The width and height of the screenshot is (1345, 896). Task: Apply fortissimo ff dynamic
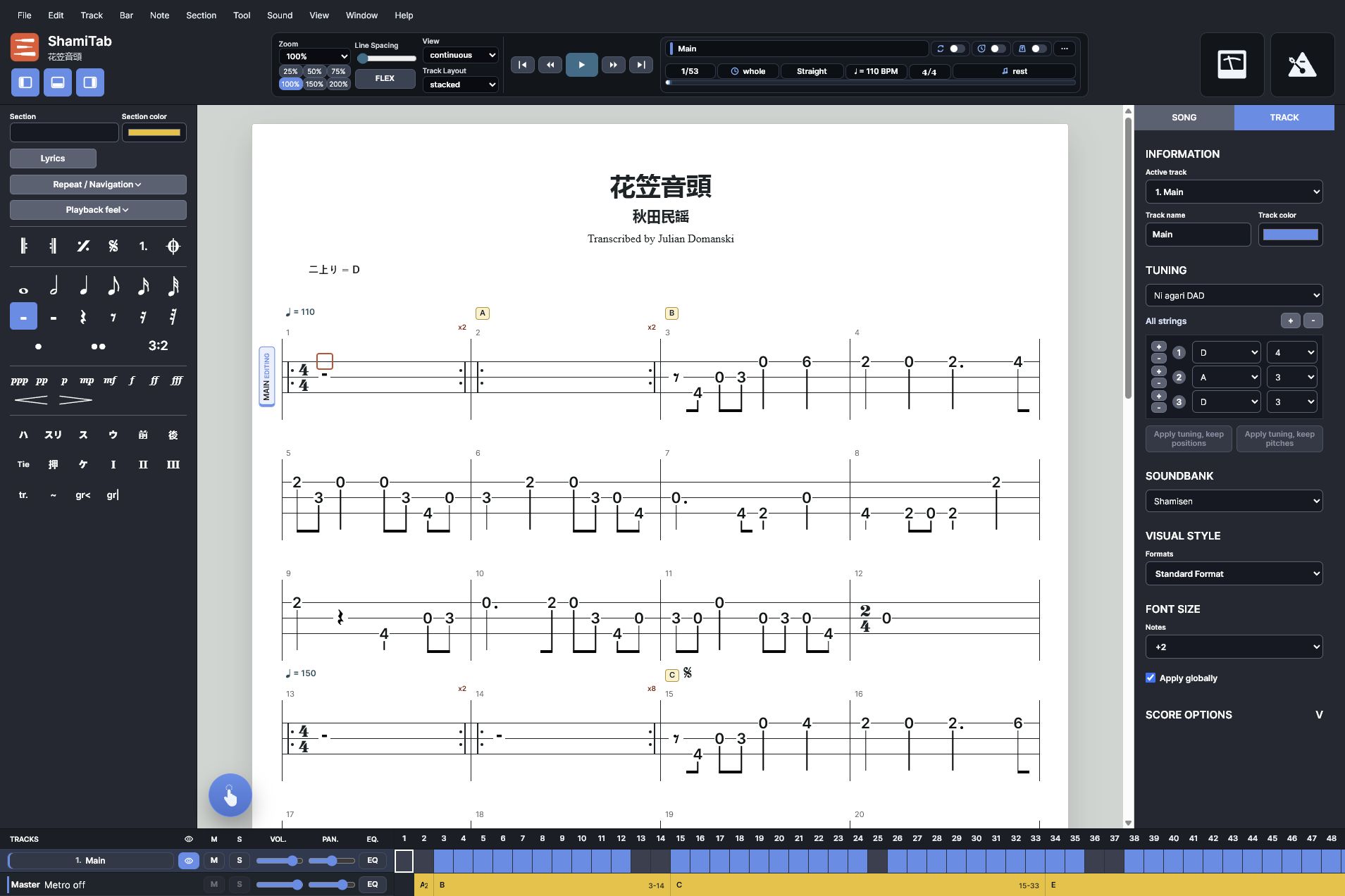154,380
